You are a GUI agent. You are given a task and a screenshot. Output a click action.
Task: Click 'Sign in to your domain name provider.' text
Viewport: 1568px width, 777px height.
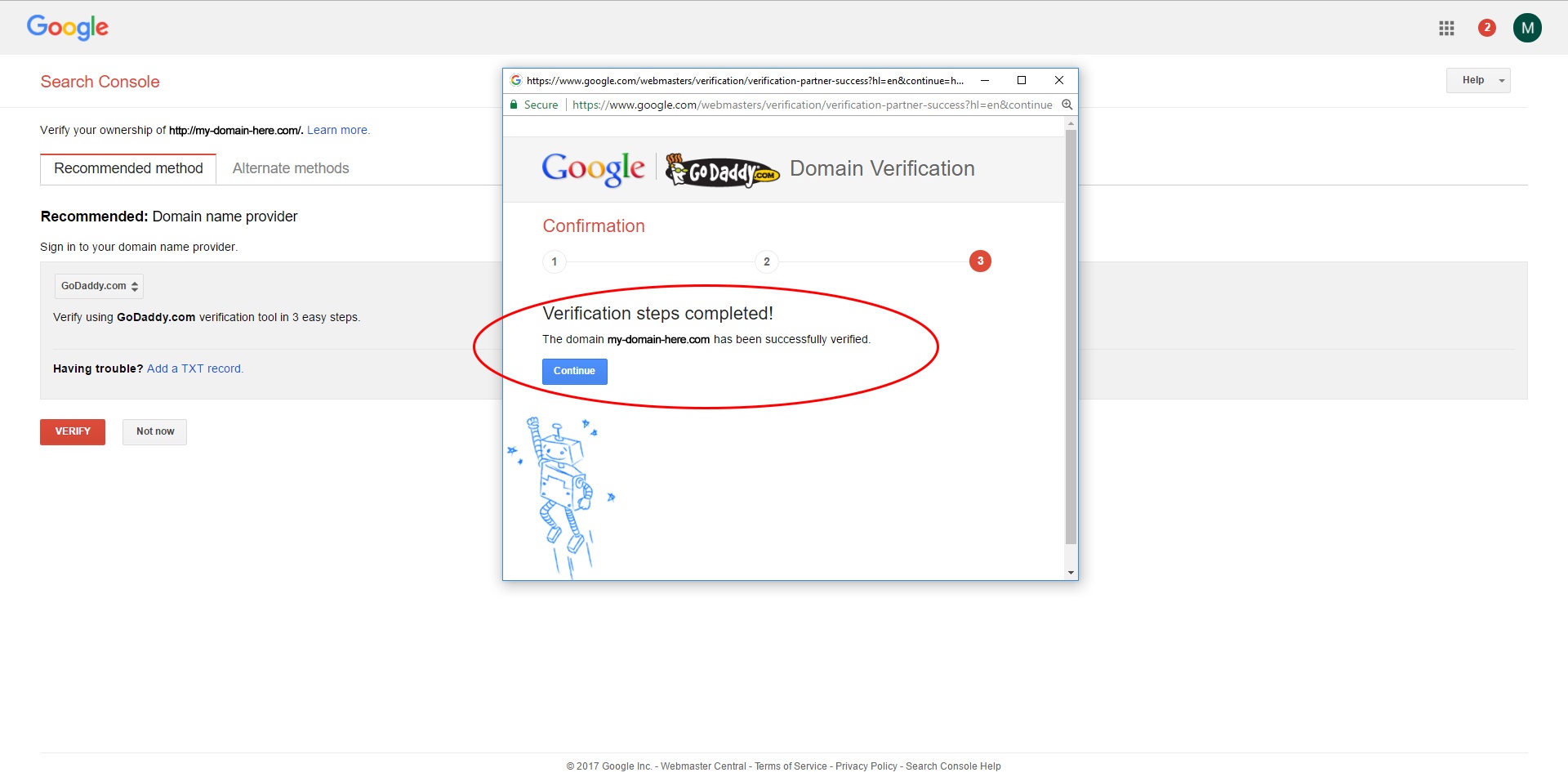139,247
